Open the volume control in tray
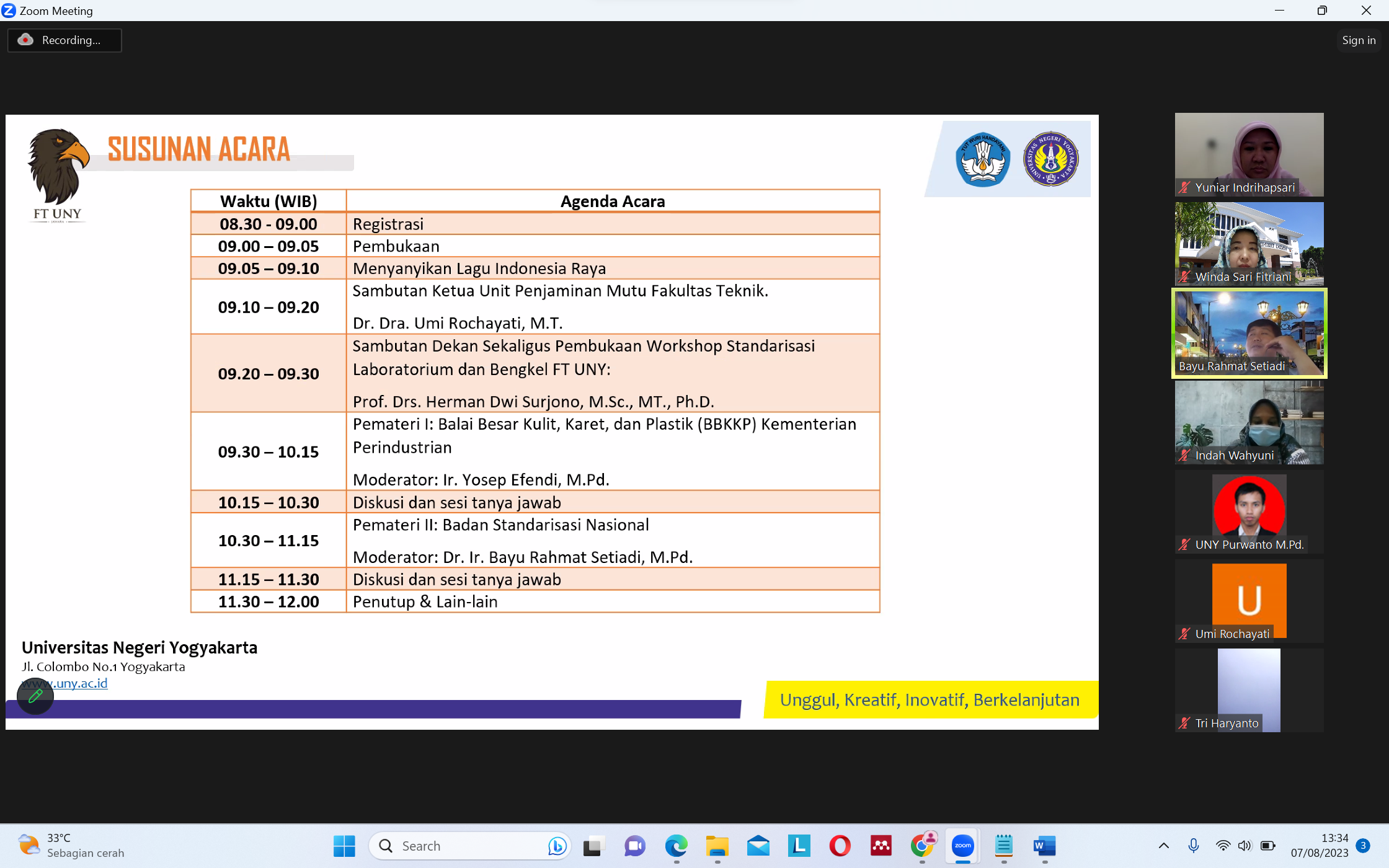This screenshot has height=868, width=1389. coord(1245,846)
